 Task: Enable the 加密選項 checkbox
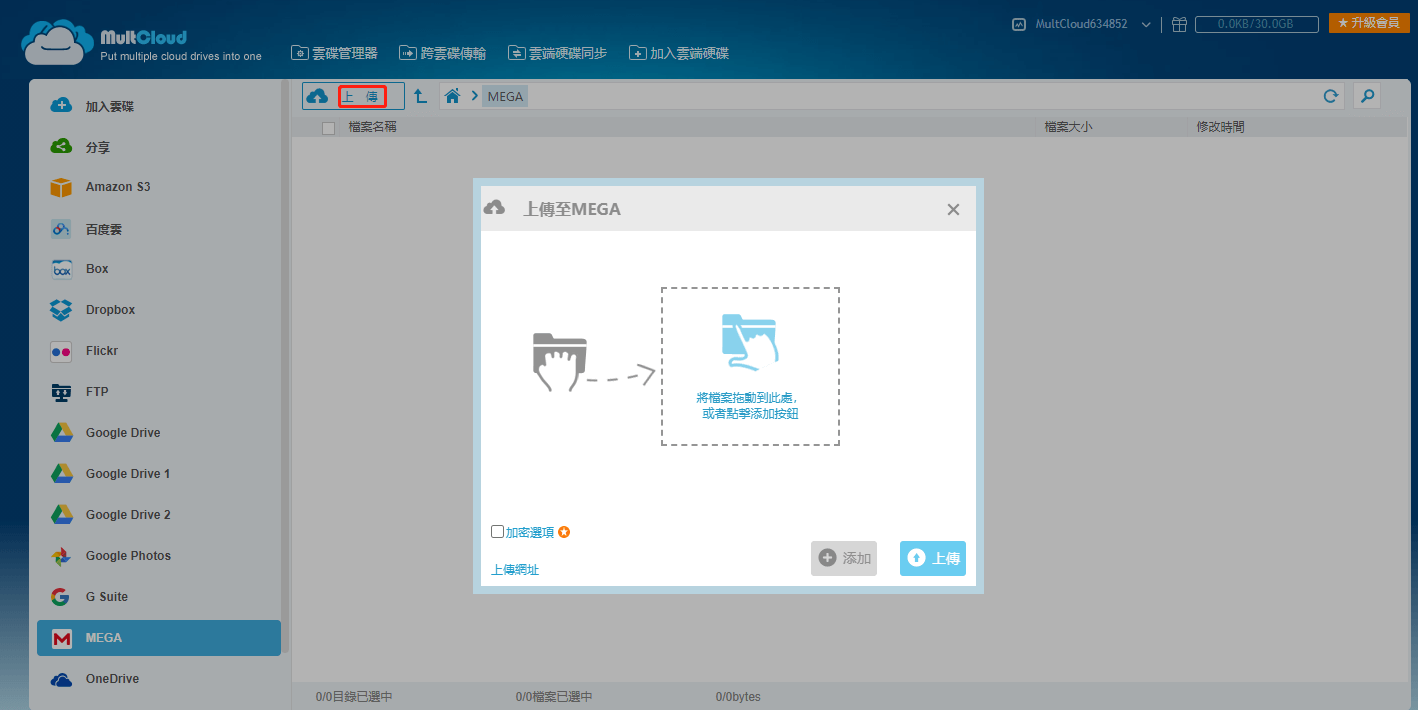click(x=498, y=532)
